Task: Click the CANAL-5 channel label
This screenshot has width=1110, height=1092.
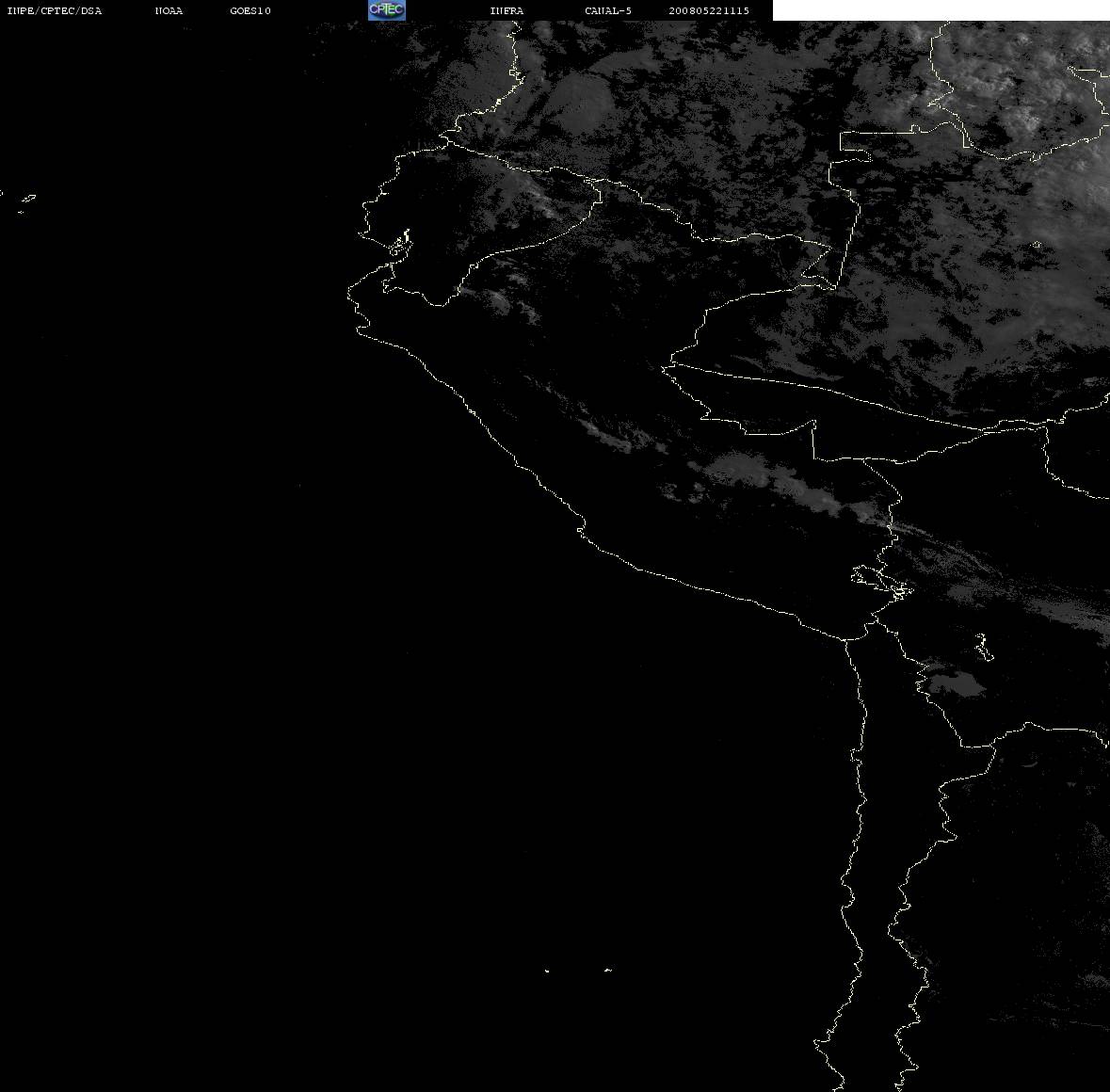Action: pos(608,10)
